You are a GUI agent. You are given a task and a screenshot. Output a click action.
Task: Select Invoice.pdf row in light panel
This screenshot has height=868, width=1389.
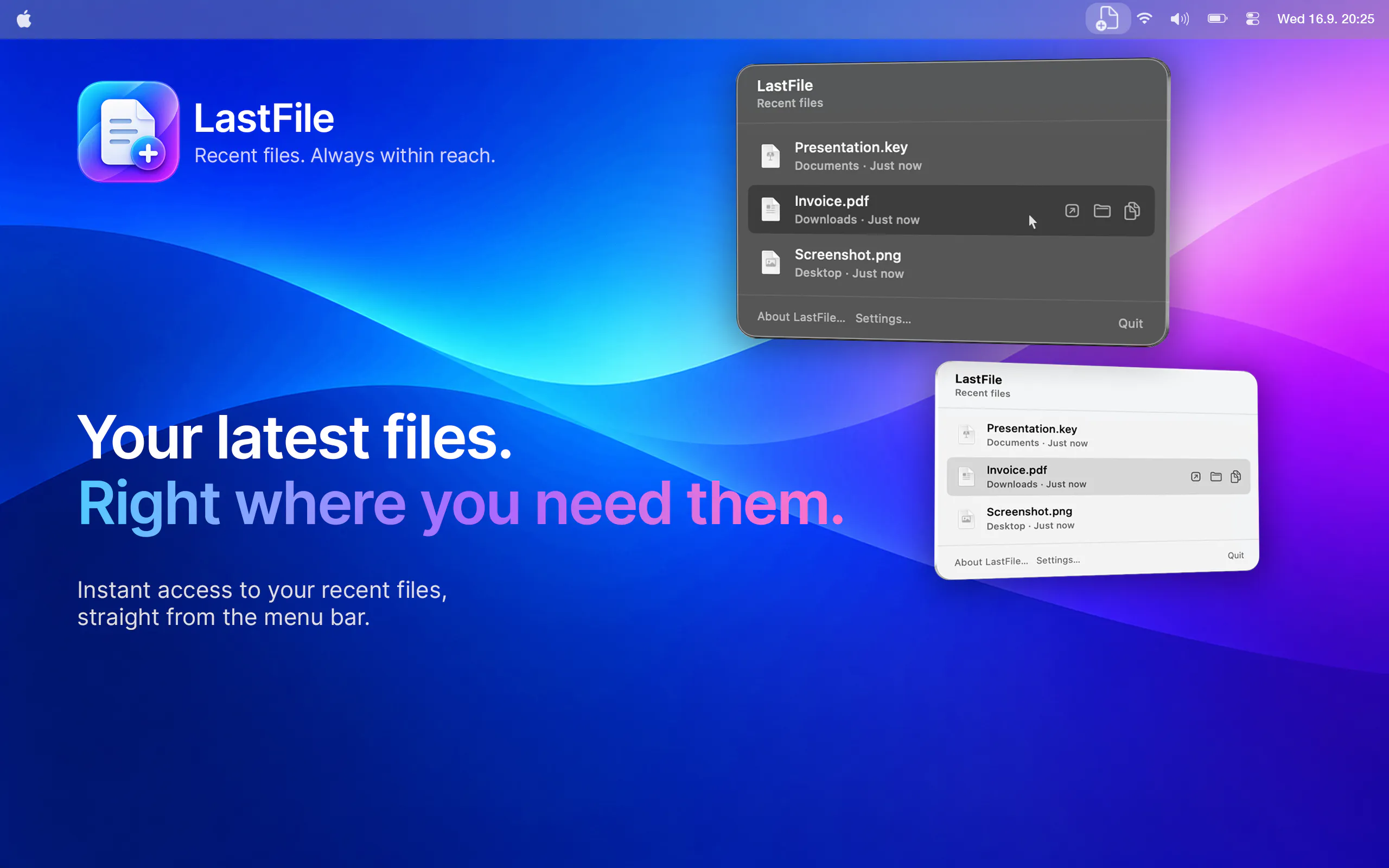[1098, 476]
